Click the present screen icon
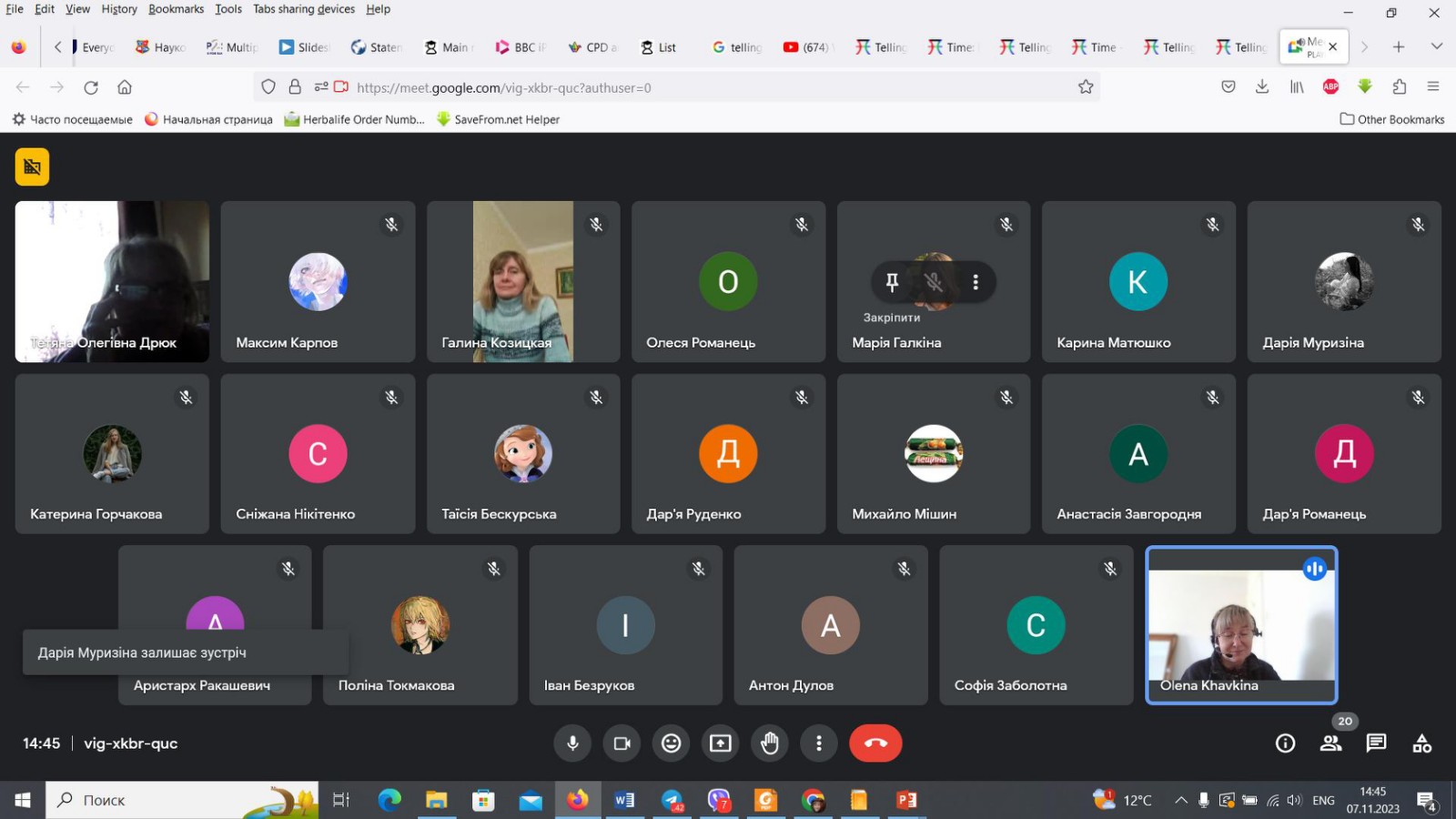 point(720,743)
